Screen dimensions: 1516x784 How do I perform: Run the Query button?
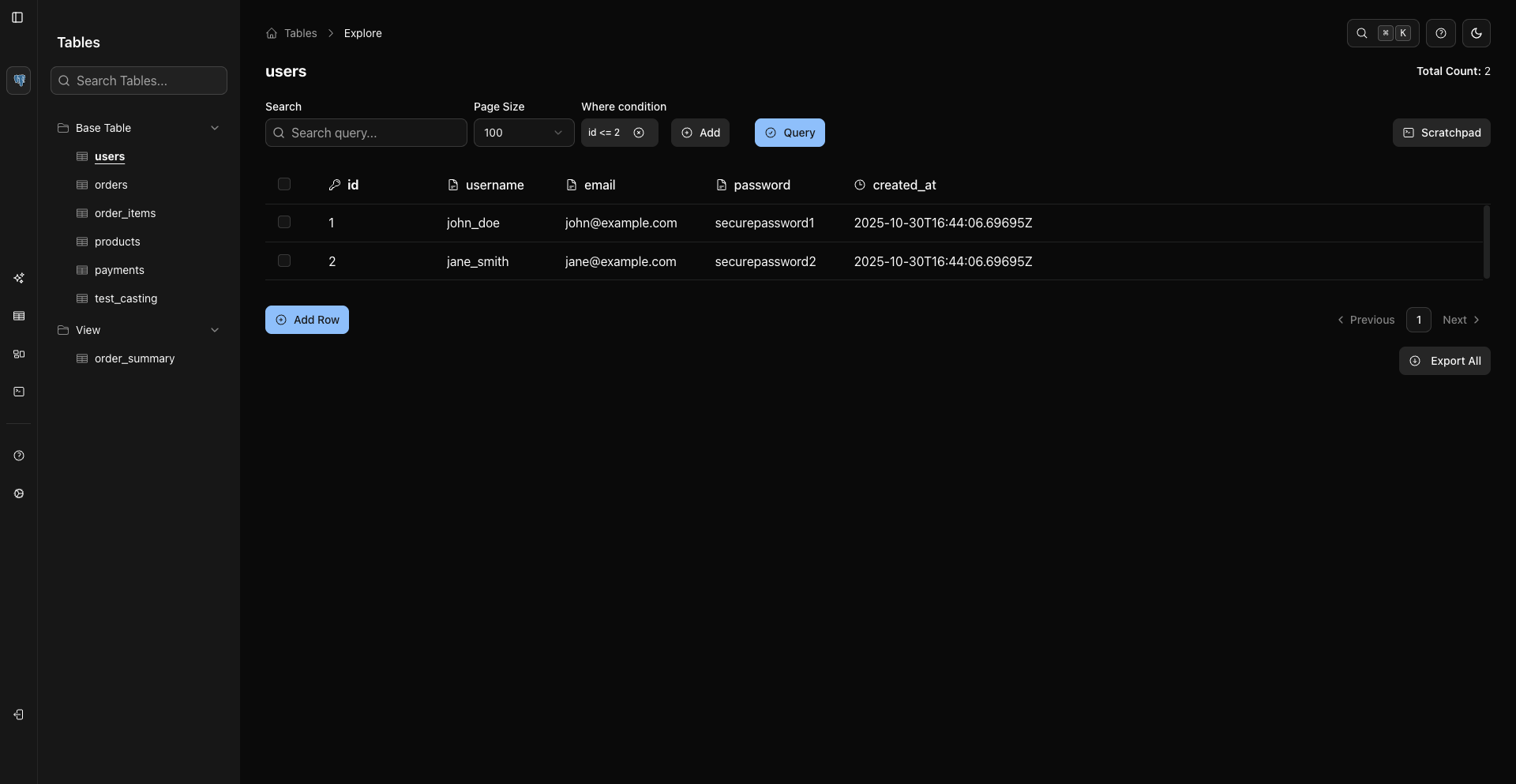click(790, 133)
